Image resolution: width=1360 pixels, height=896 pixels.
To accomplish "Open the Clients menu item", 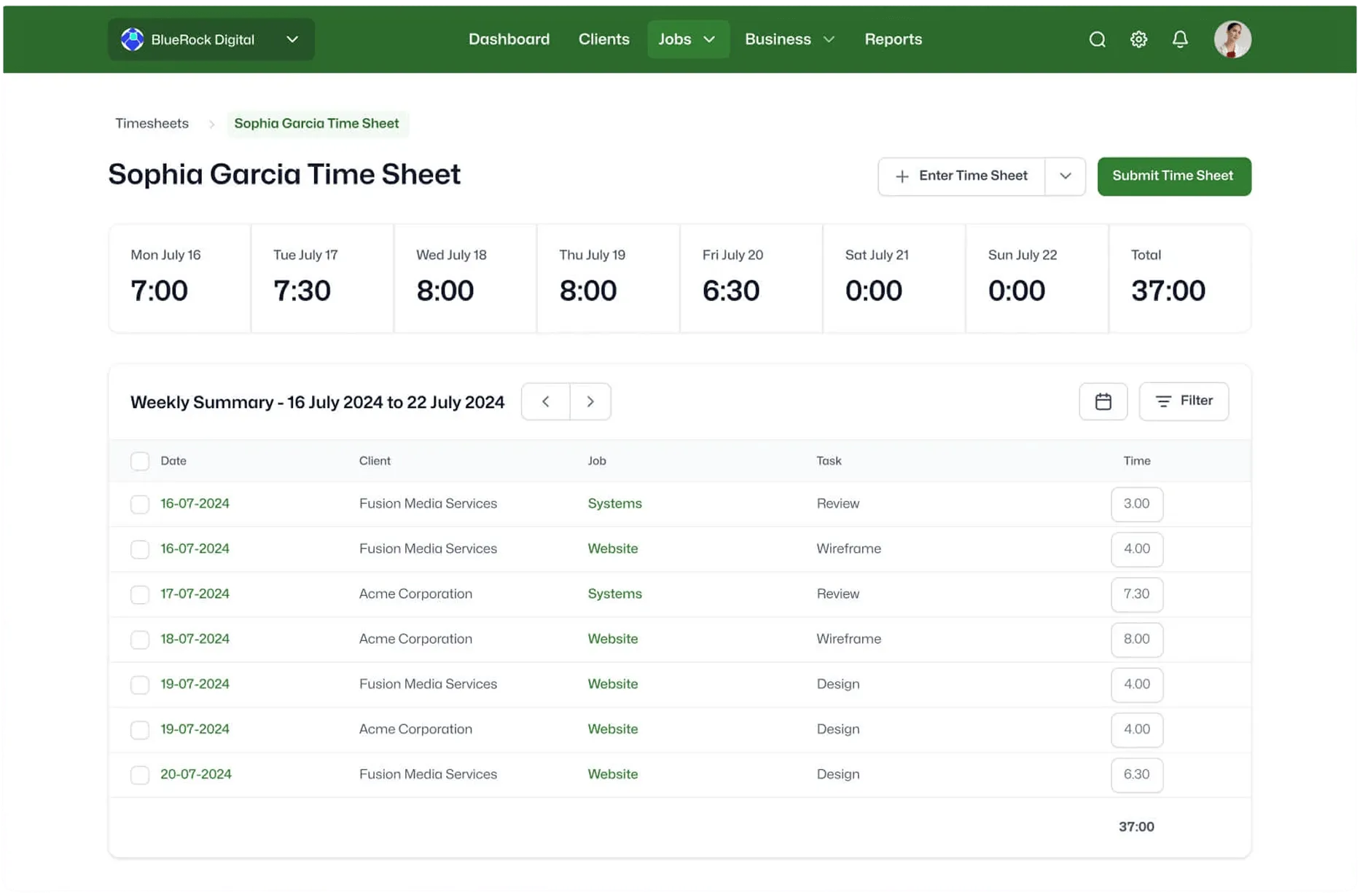I will pos(603,39).
